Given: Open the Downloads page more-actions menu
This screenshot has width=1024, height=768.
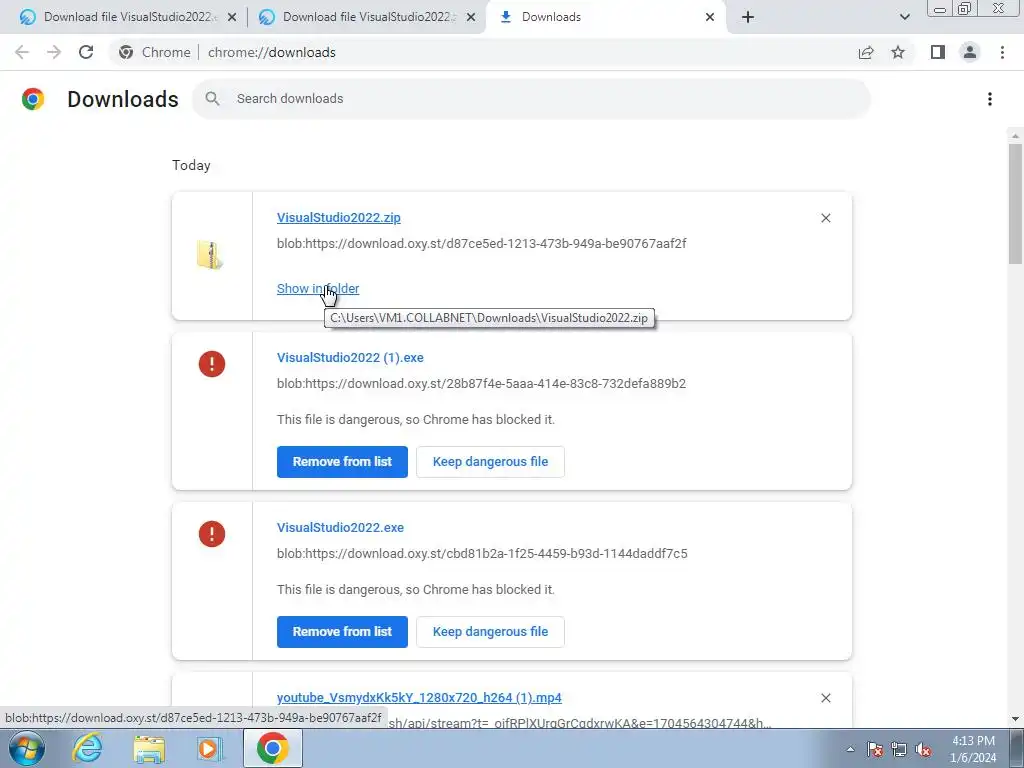Looking at the screenshot, I should 990,99.
